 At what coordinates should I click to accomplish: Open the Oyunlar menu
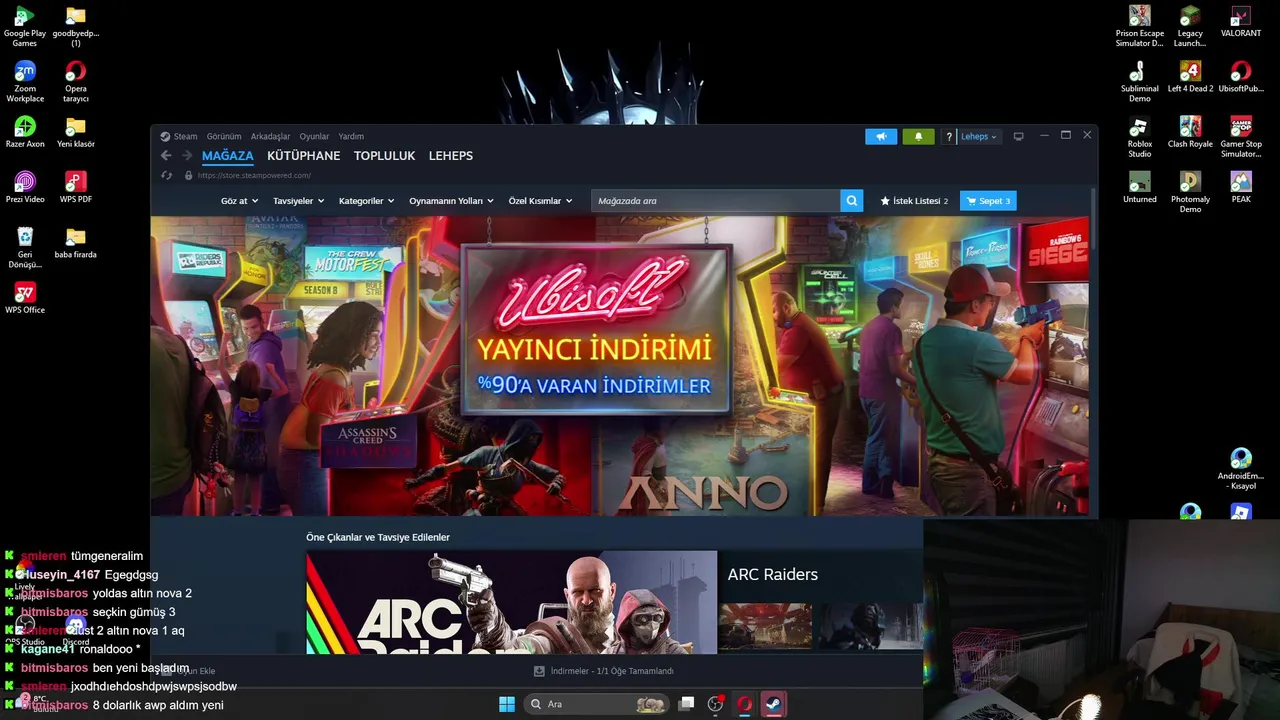tap(314, 136)
